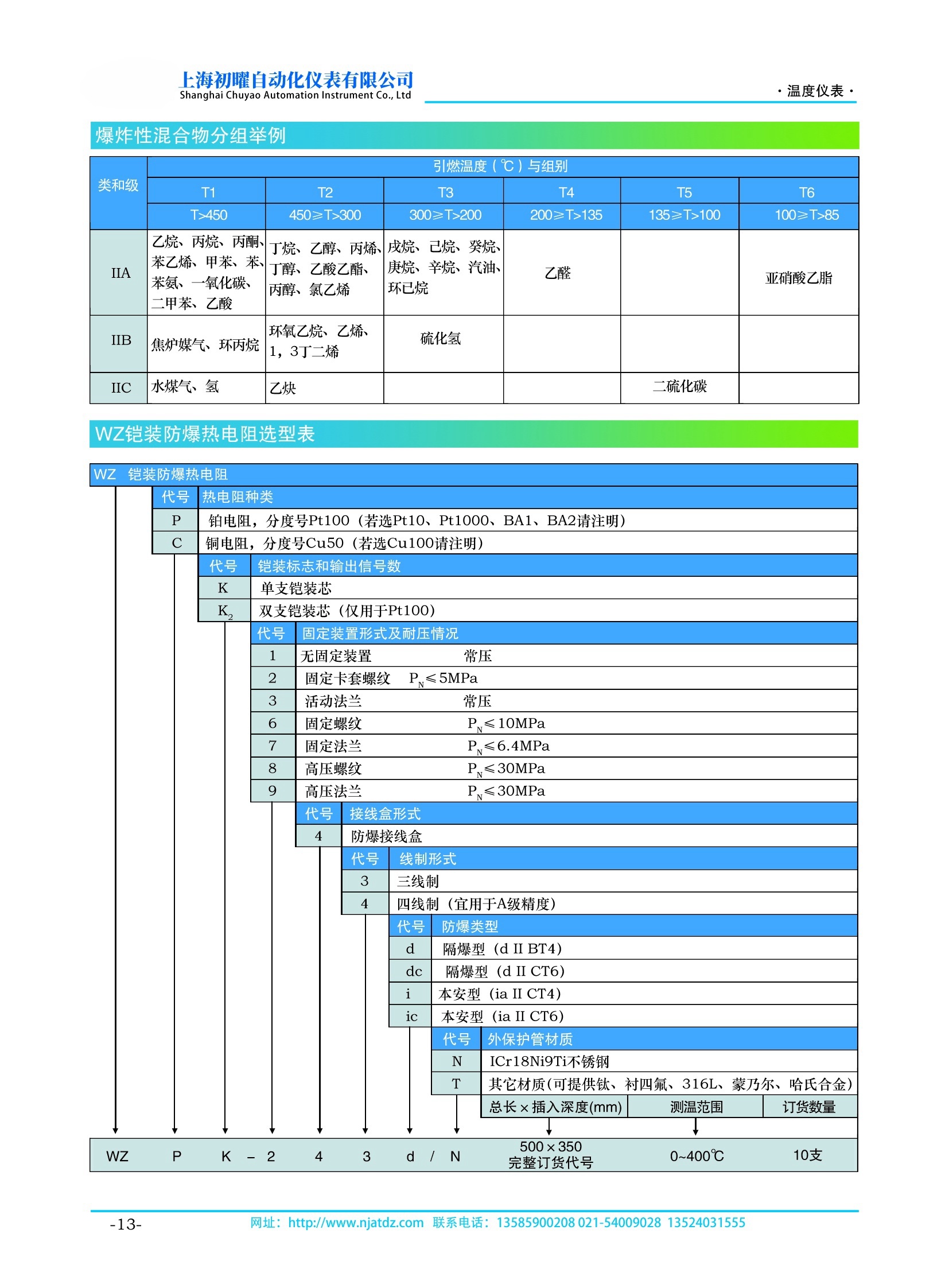
Task: Click the WZ铠装防爆热电阻选型表 section heading
Action: pyautogui.click(x=204, y=434)
